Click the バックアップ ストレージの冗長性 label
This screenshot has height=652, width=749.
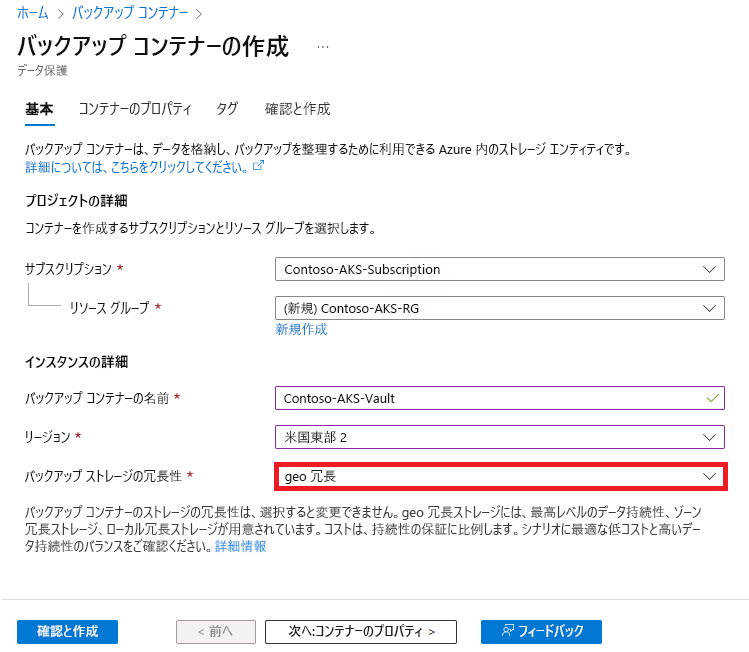pos(103,476)
